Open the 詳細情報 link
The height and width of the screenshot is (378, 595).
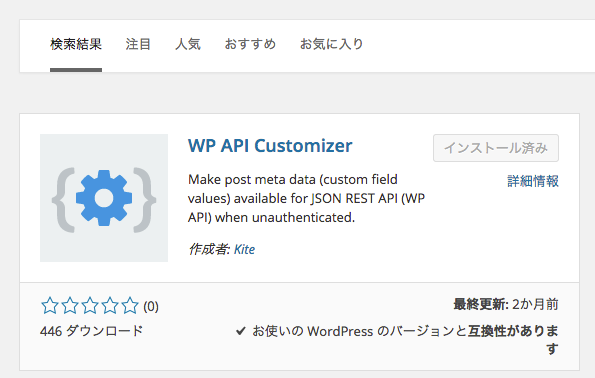(533, 181)
